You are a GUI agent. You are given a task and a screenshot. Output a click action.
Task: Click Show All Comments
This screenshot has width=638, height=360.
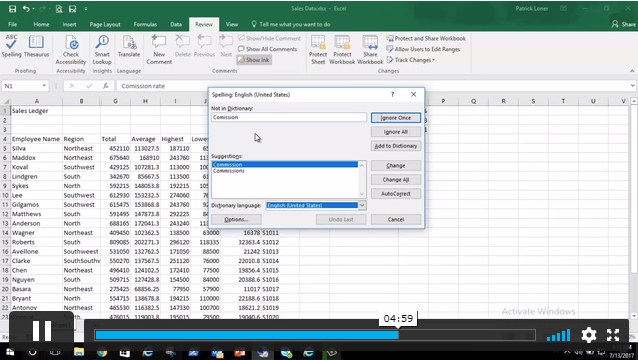pyautogui.click(x=267, y=49)
